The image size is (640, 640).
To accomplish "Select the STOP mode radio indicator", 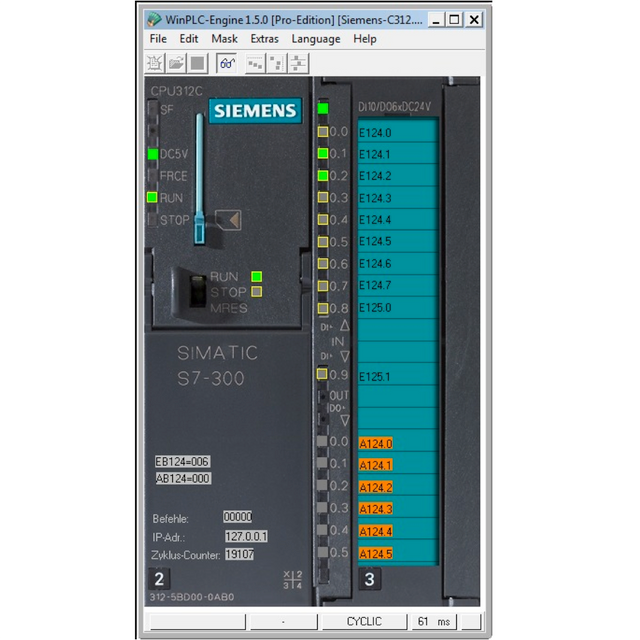I will click(257, 292).
